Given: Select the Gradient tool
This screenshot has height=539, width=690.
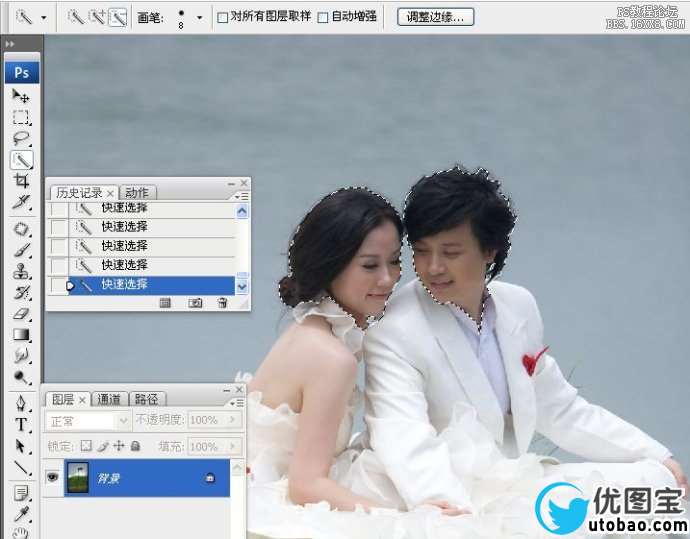Looking at the screenshot, I should [x=21, y=335].
